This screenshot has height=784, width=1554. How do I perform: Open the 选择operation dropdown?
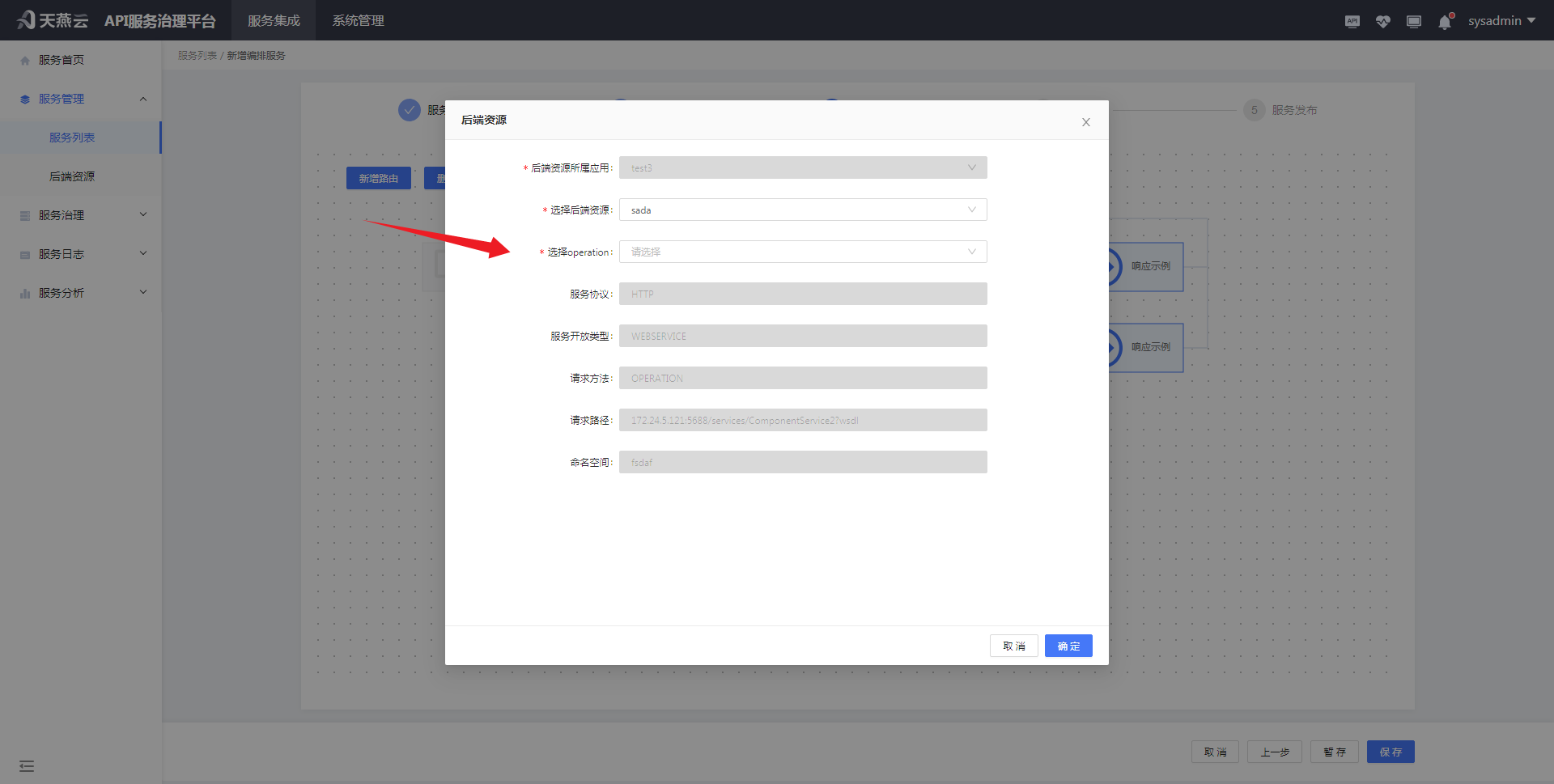(802, 252)
